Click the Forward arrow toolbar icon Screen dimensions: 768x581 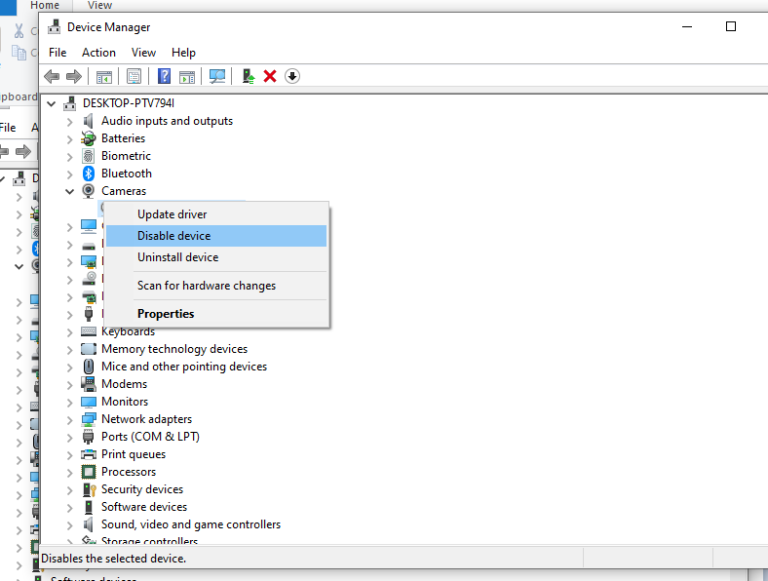(x=73, y=76)
